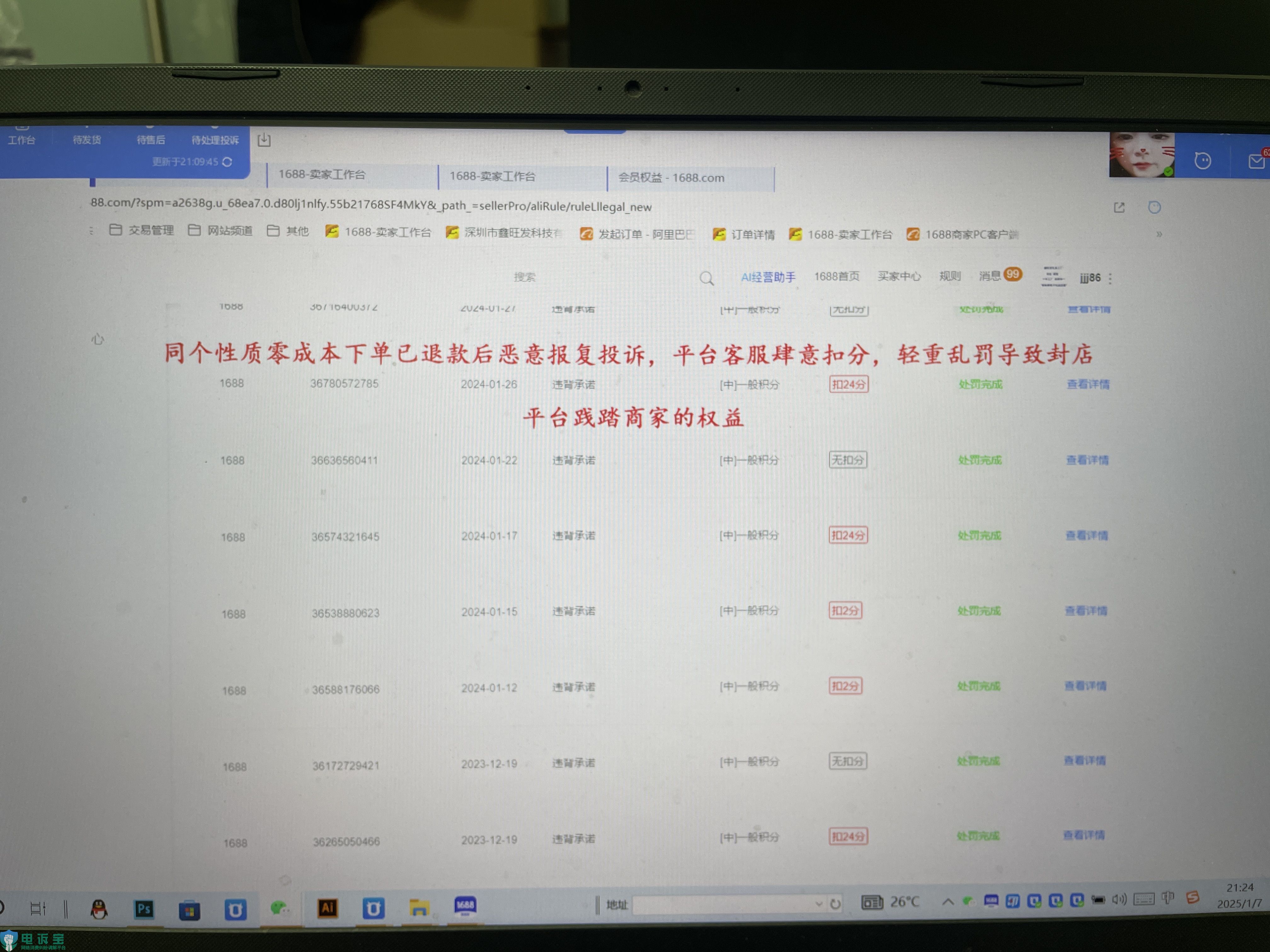The height and width of the screenshot is (952, 1270).
Task: Click the browser address URL text
Action: pyautogui.click(x=371, y=205)
